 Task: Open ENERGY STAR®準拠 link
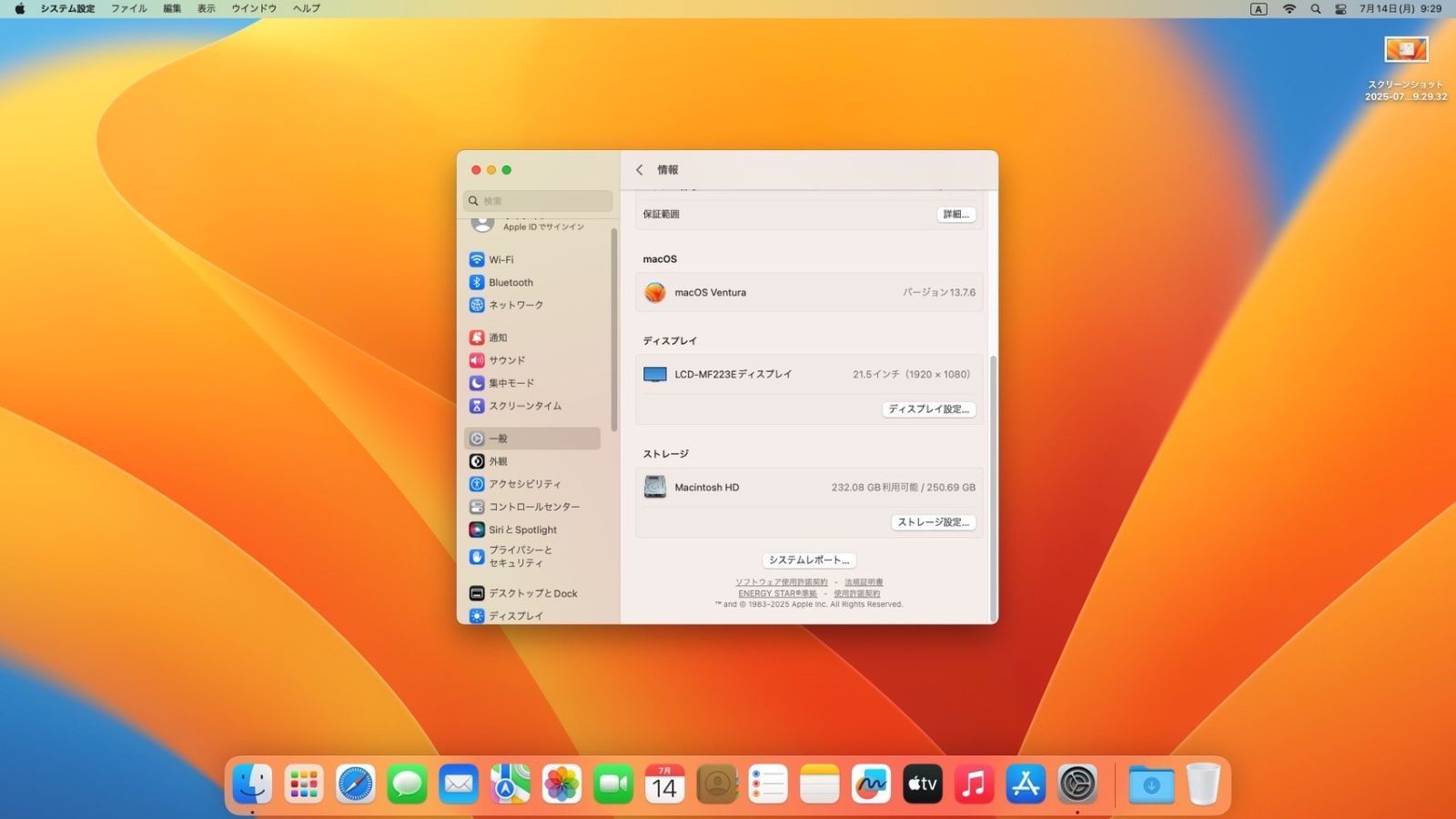point(778,593)
